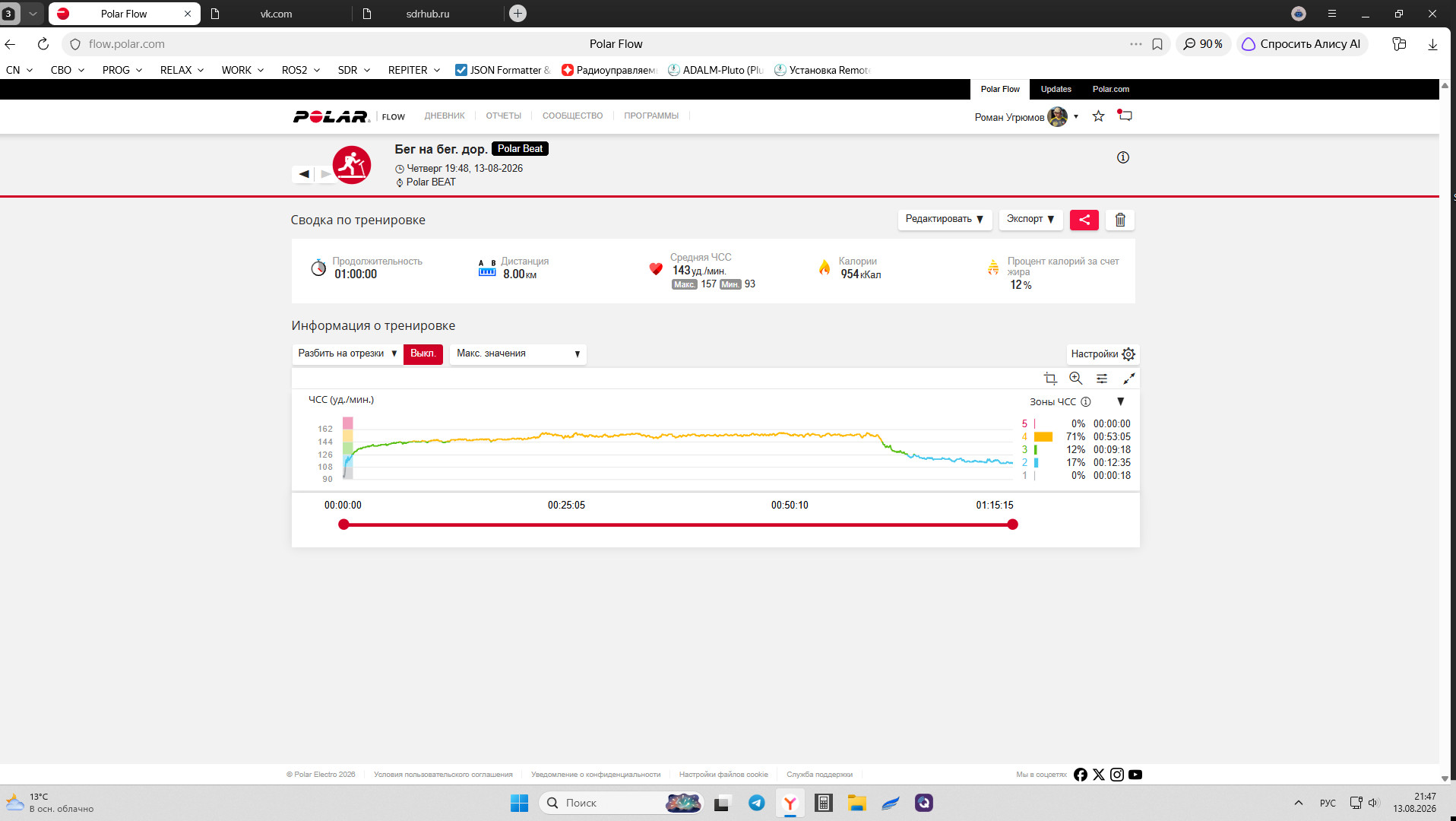Image resolution: width=1456 pixels, height=821 pixels.
Task: Click the Polar logo
Action: pyautogui.click(x=331, y=116)
